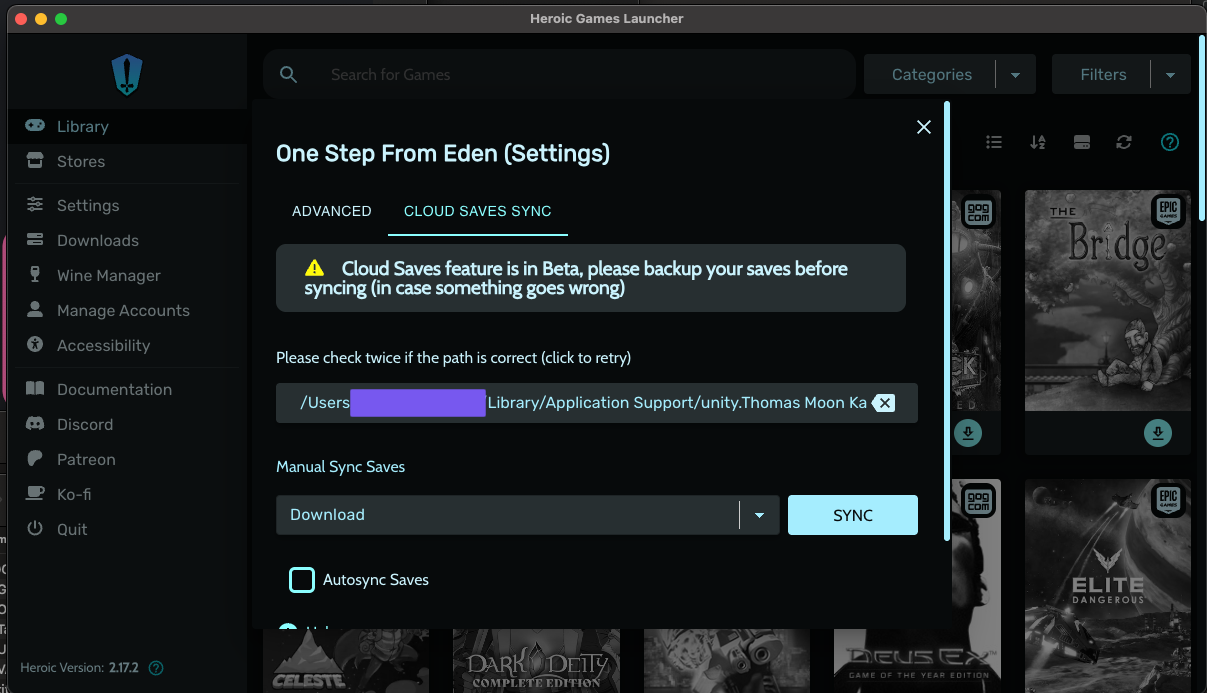1207x693 pixels.
Task: Click the Quit power icon
Action: pyautogui.click(x=35, y=529)
